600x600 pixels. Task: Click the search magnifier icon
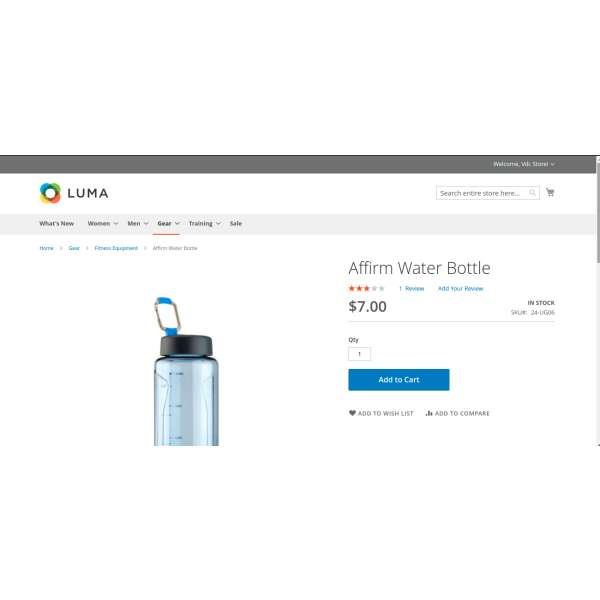pos(532,193)
